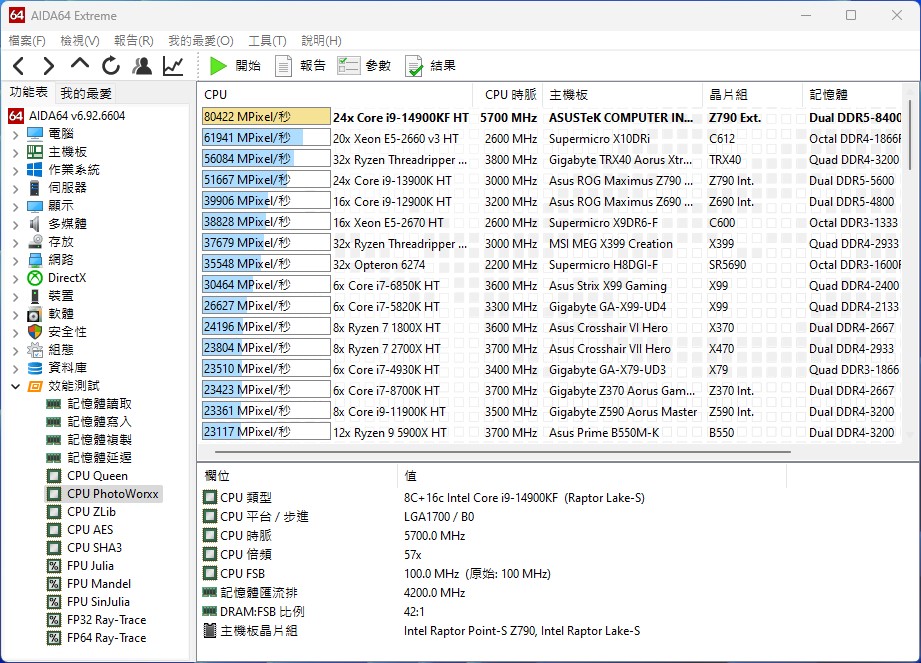921x663 pixels.
Task: Select CPU Queen benchmark in tree
Action: pyautogui.click(x=97, y=476)
